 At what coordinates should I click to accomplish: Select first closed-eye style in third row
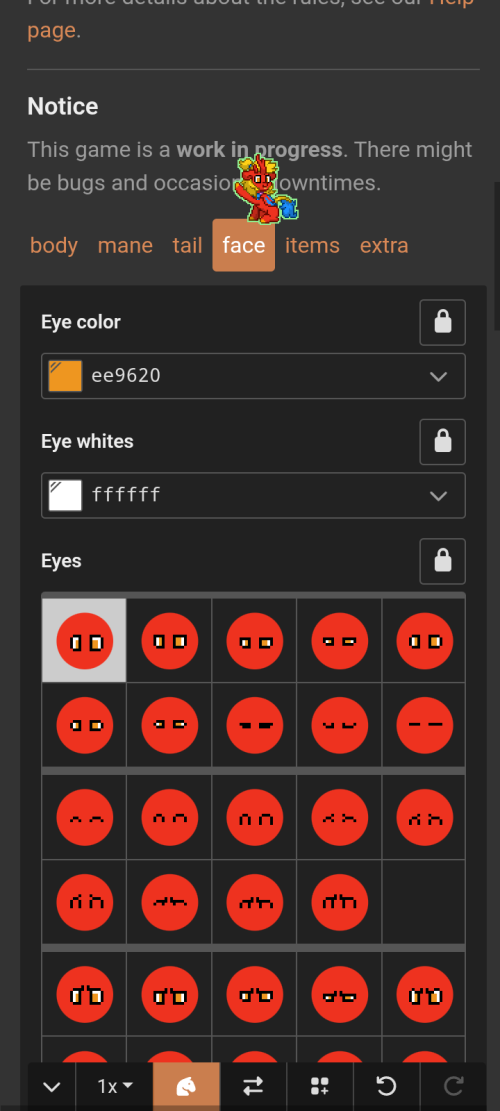(x=84, y=817)
